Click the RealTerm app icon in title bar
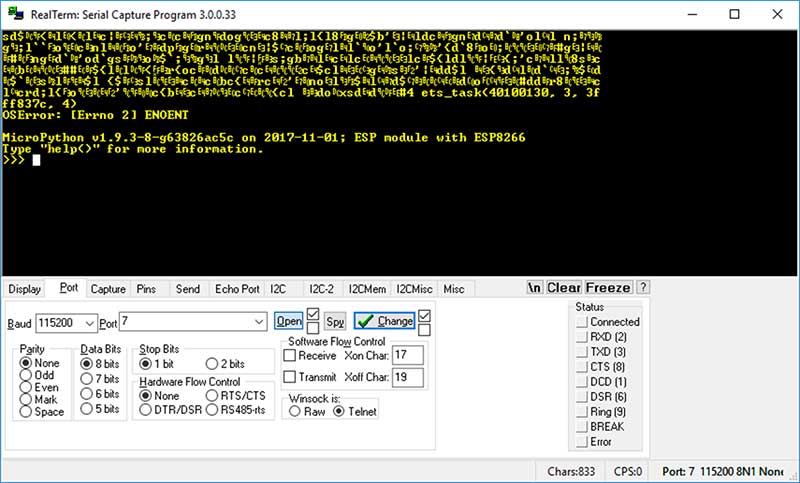The height and width of the screenshot is (483, 800). 14,14
